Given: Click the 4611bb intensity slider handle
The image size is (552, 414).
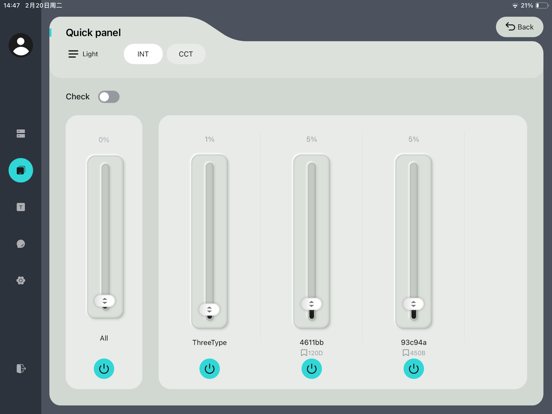Looking at the screenshot, I should [312, 304].
